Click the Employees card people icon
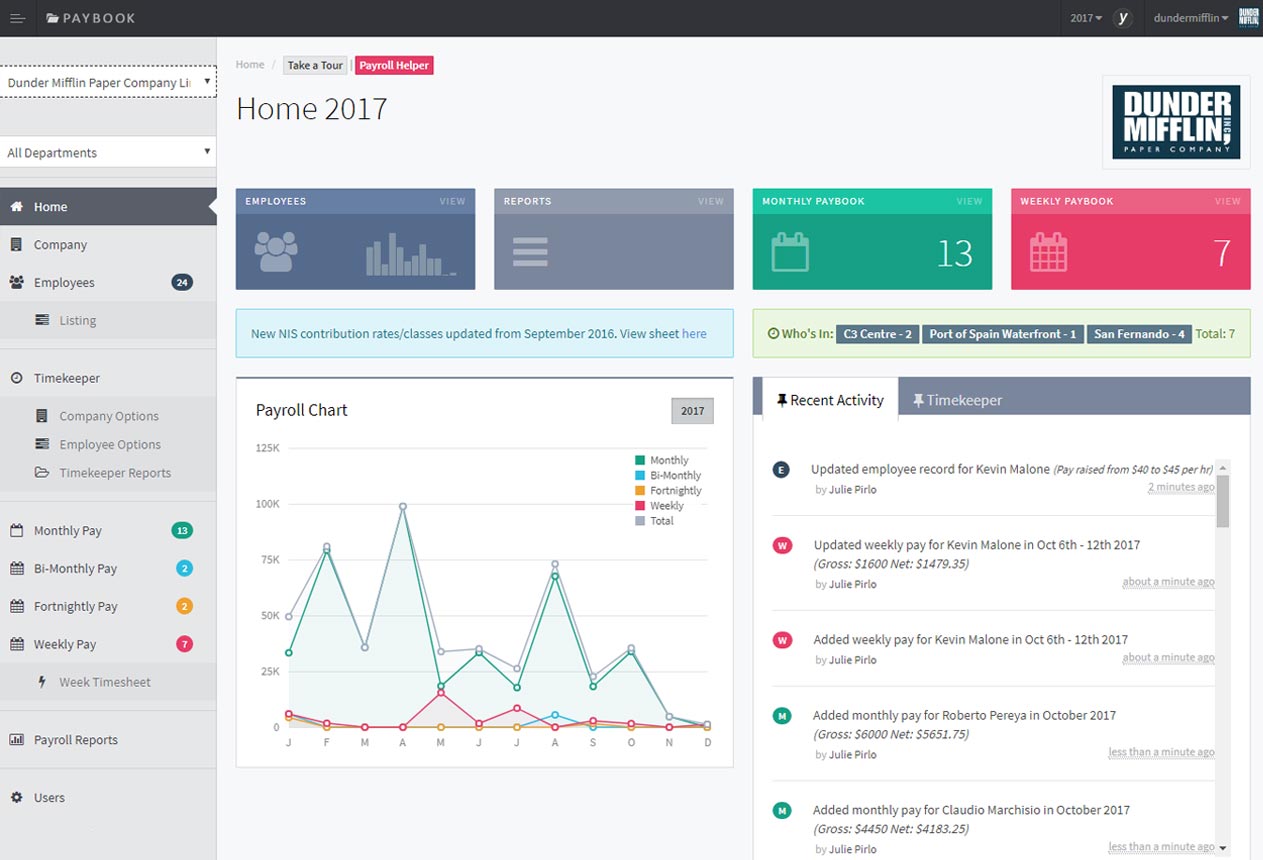The width and height of the screenshot is (1263, 860). [276, 252]
